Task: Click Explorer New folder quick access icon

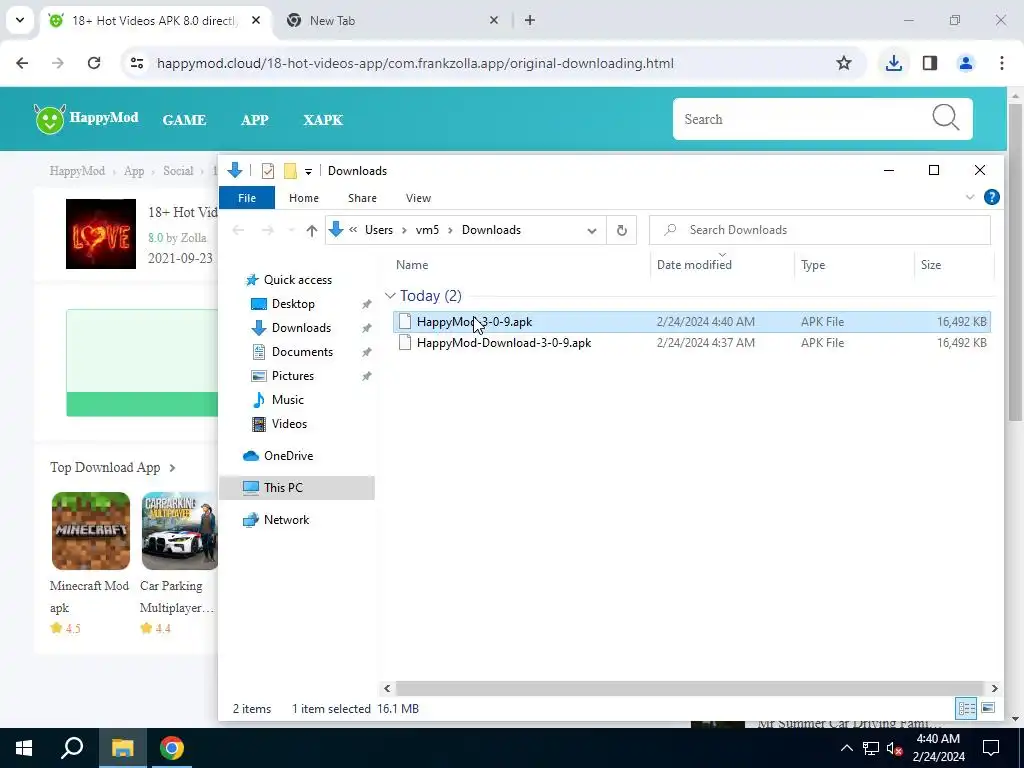Action: [x=290, y=171]
